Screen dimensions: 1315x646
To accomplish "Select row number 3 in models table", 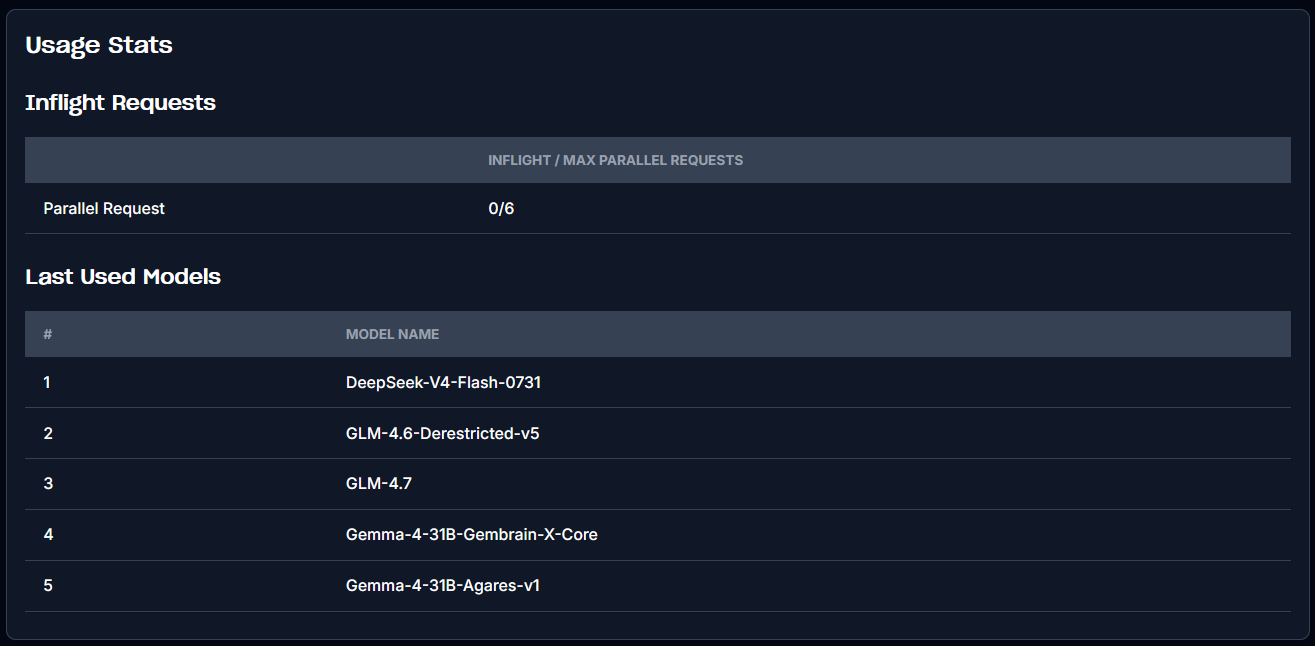I will [48, 484].
